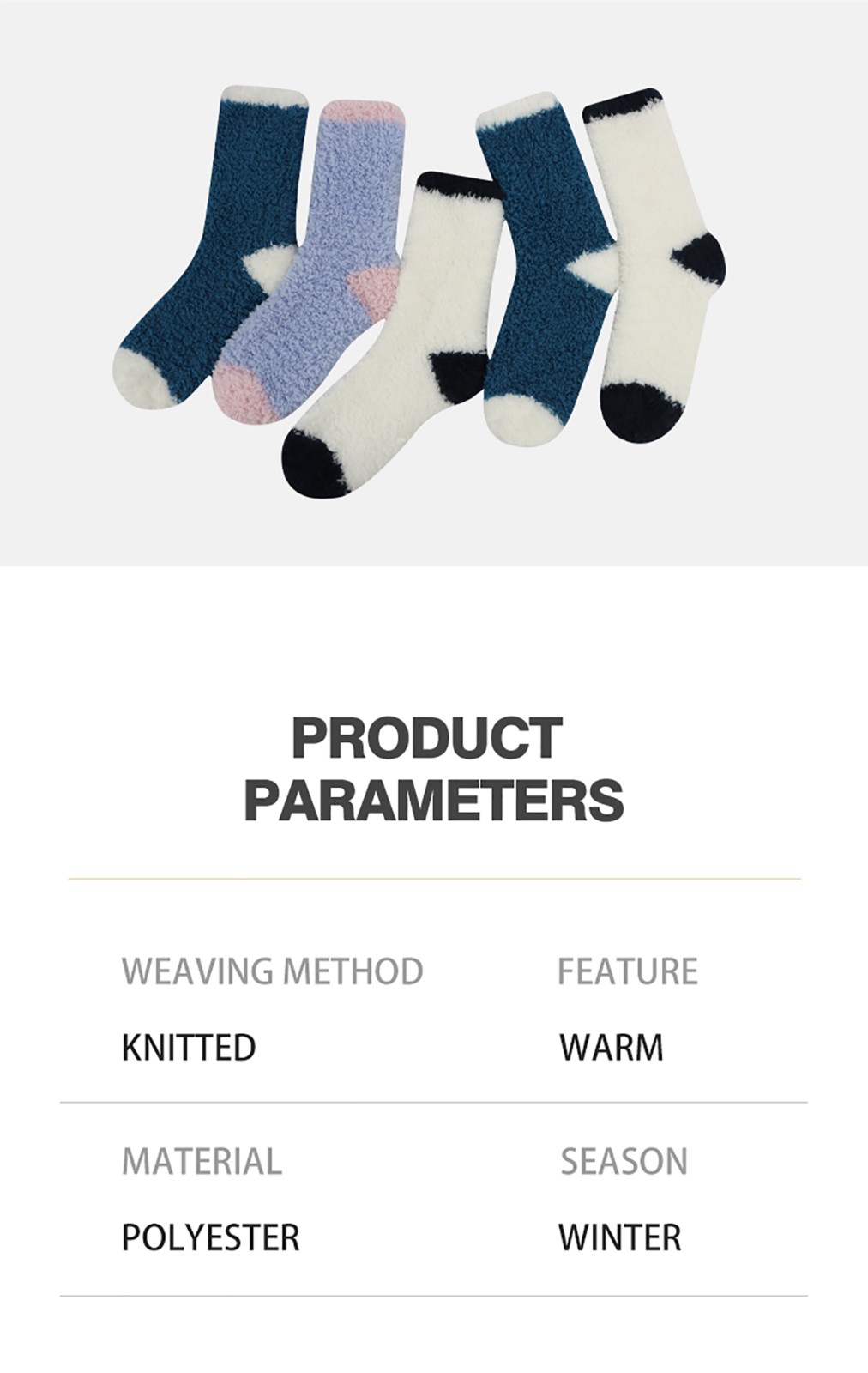Click the SEASON label
This screenshot has height=1373, width=868.
[624, 1162]
